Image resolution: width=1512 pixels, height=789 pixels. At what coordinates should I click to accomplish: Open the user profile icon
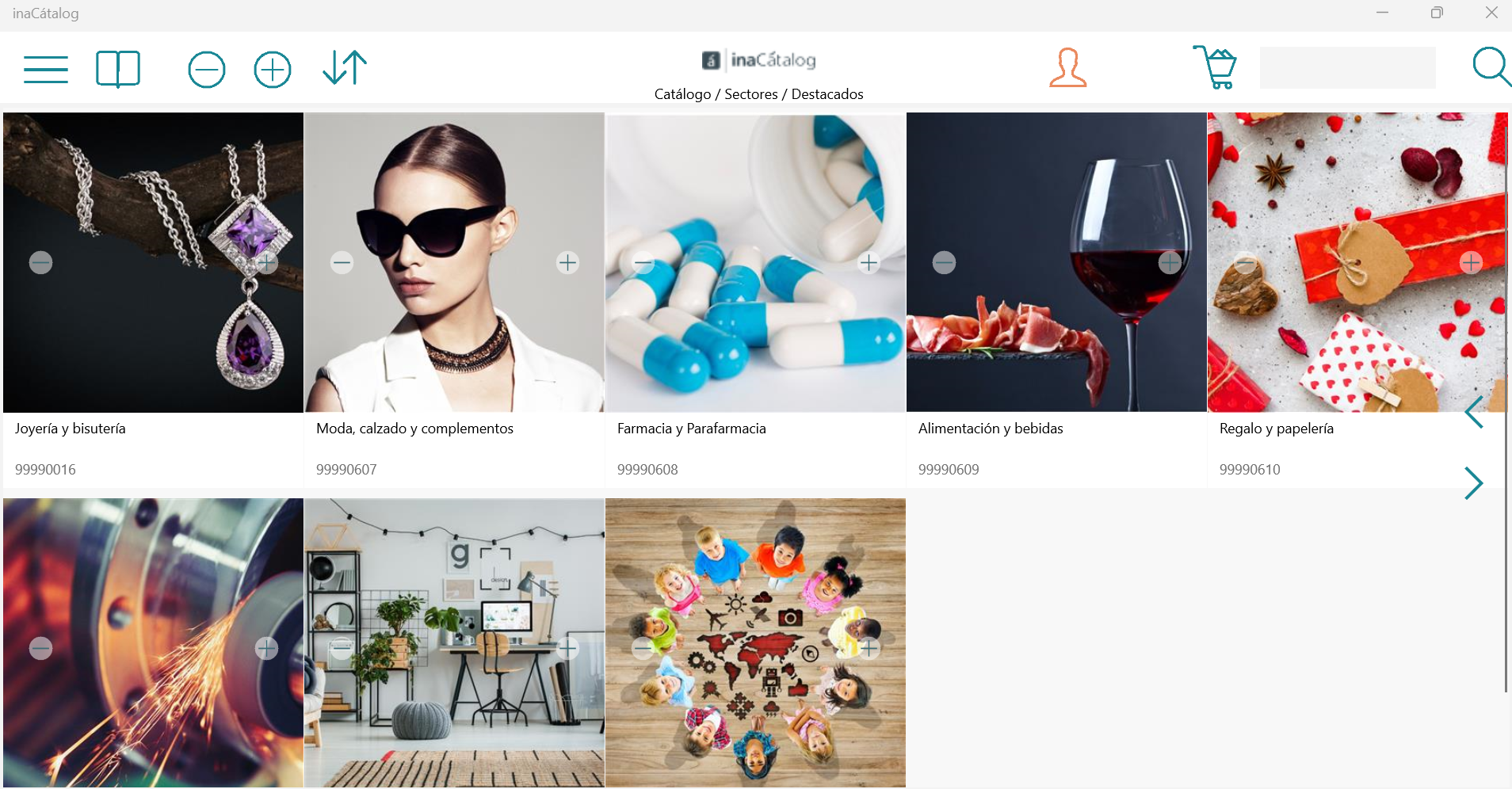(x=1067, y=68)
